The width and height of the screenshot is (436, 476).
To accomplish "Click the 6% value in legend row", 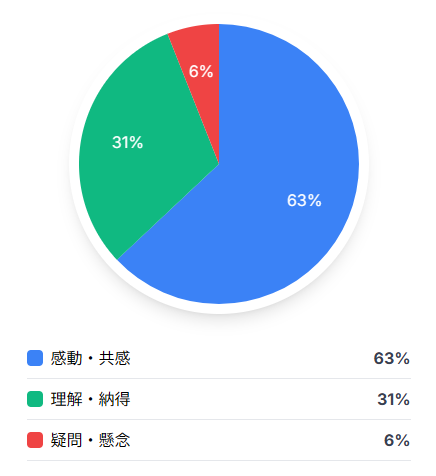I will pyautogui.click(x=397, y=440).
